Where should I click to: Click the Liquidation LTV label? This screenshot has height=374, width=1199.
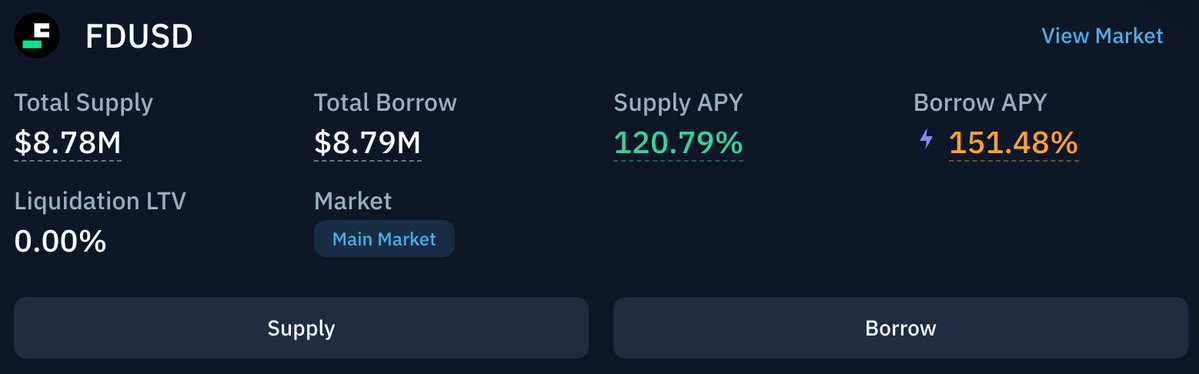coord(99,201)
